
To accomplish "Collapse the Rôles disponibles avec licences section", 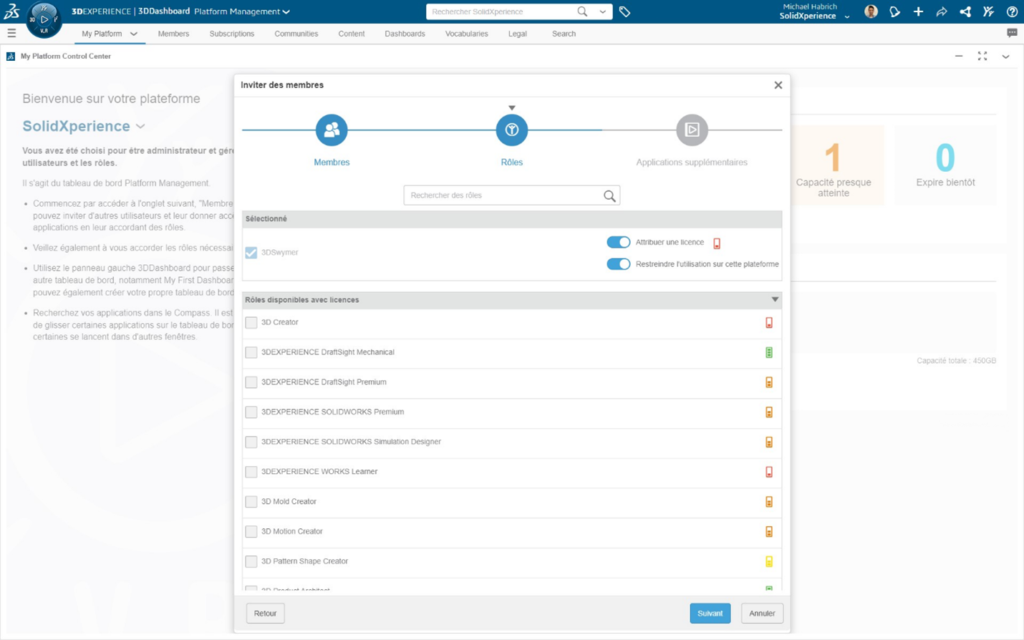I will tap(775, 300).
